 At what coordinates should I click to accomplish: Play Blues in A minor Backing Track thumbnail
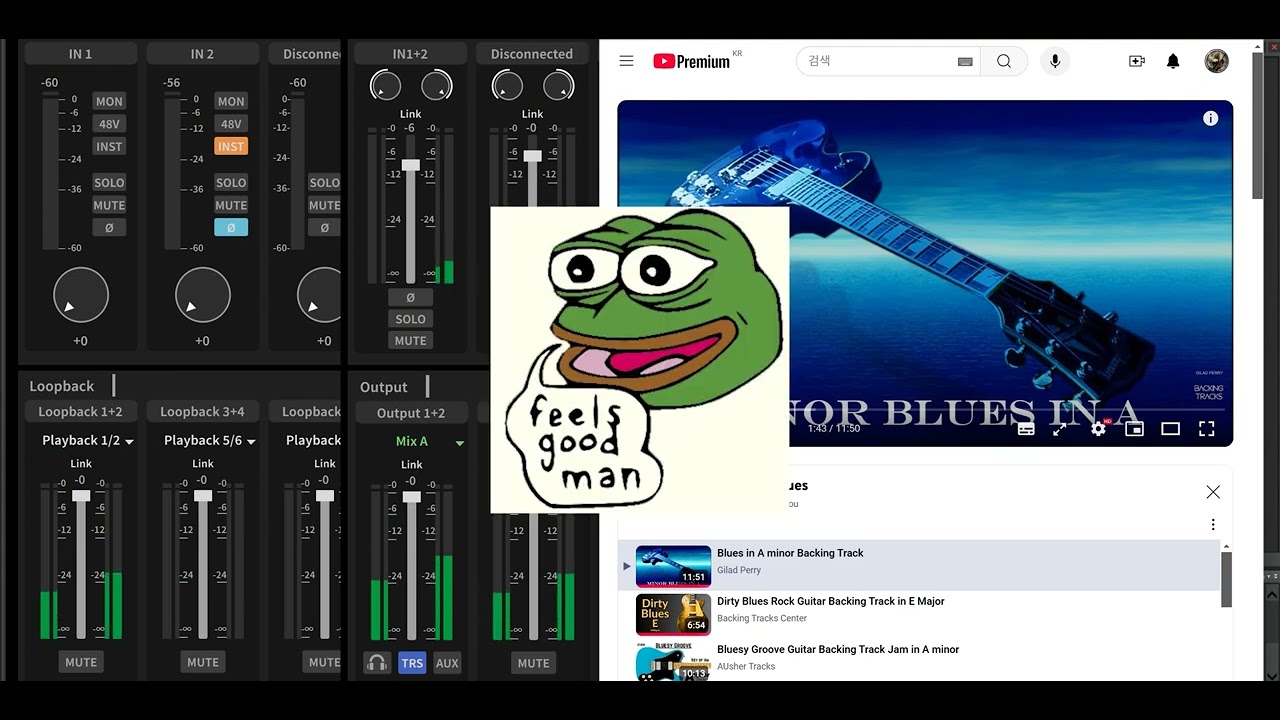tap(673, 566)
